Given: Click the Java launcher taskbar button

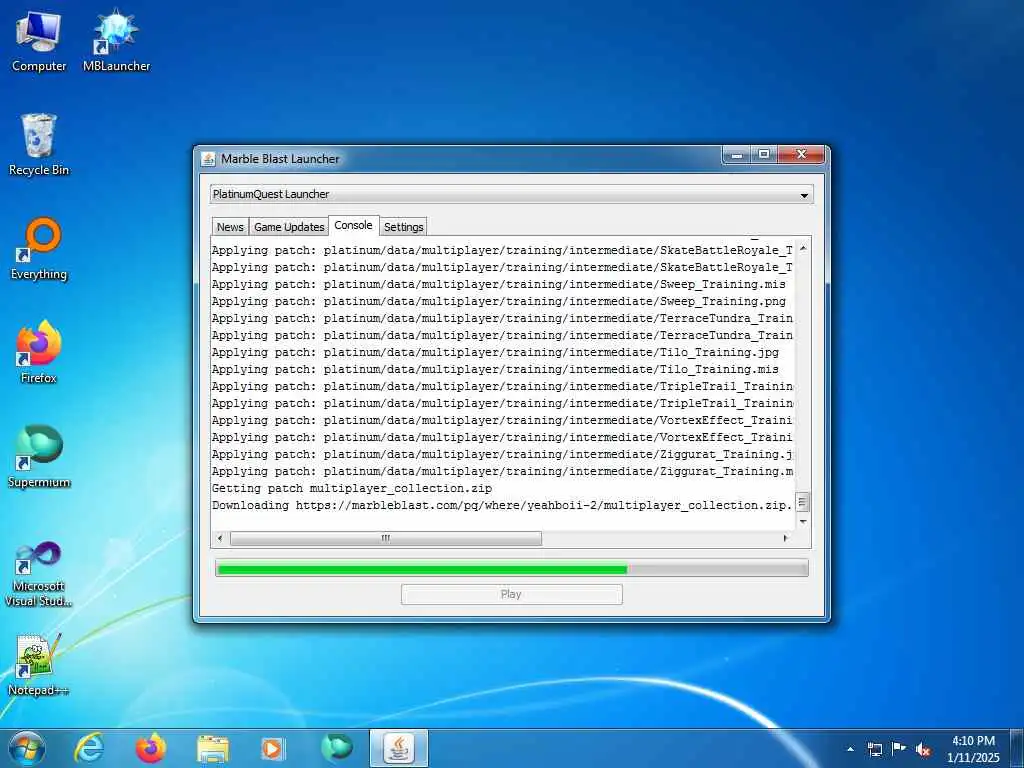Looking at the screenshot, I should pos(398,748).
